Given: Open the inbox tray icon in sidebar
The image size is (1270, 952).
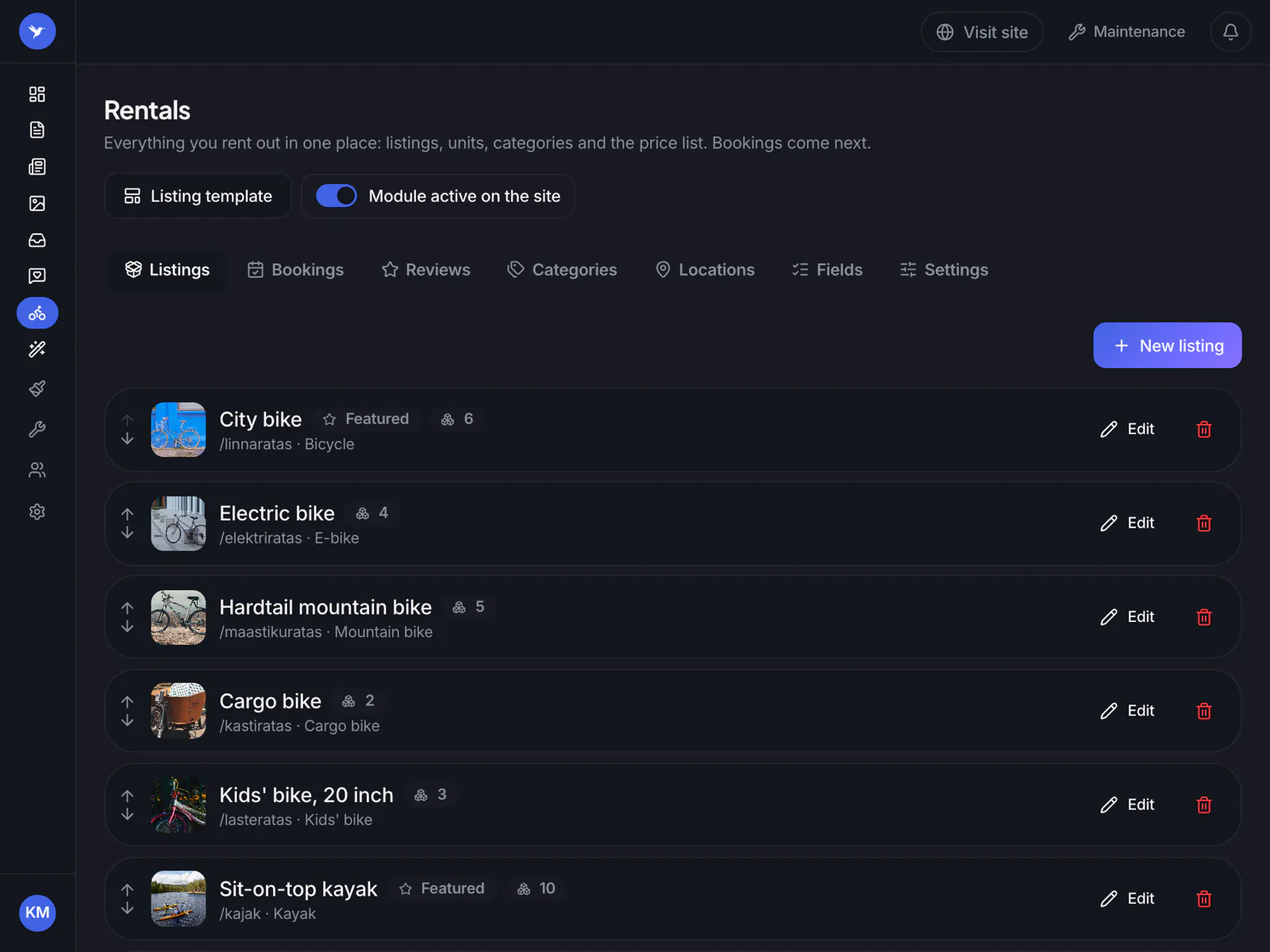Looking at the screenshot, I should [x=37, y=240].
